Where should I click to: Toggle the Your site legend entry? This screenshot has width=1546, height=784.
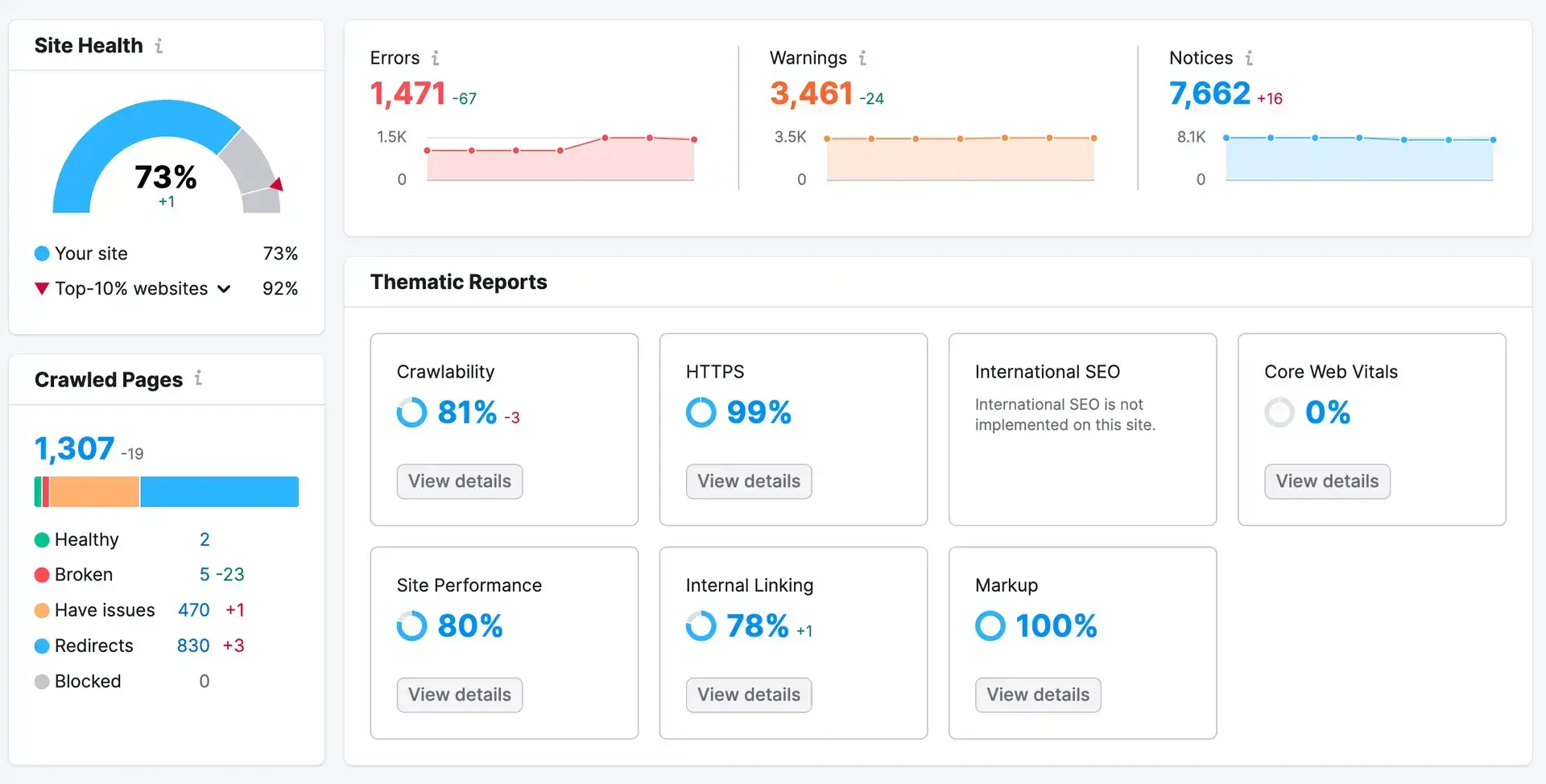pyautogui.click(x=91, y=254)
